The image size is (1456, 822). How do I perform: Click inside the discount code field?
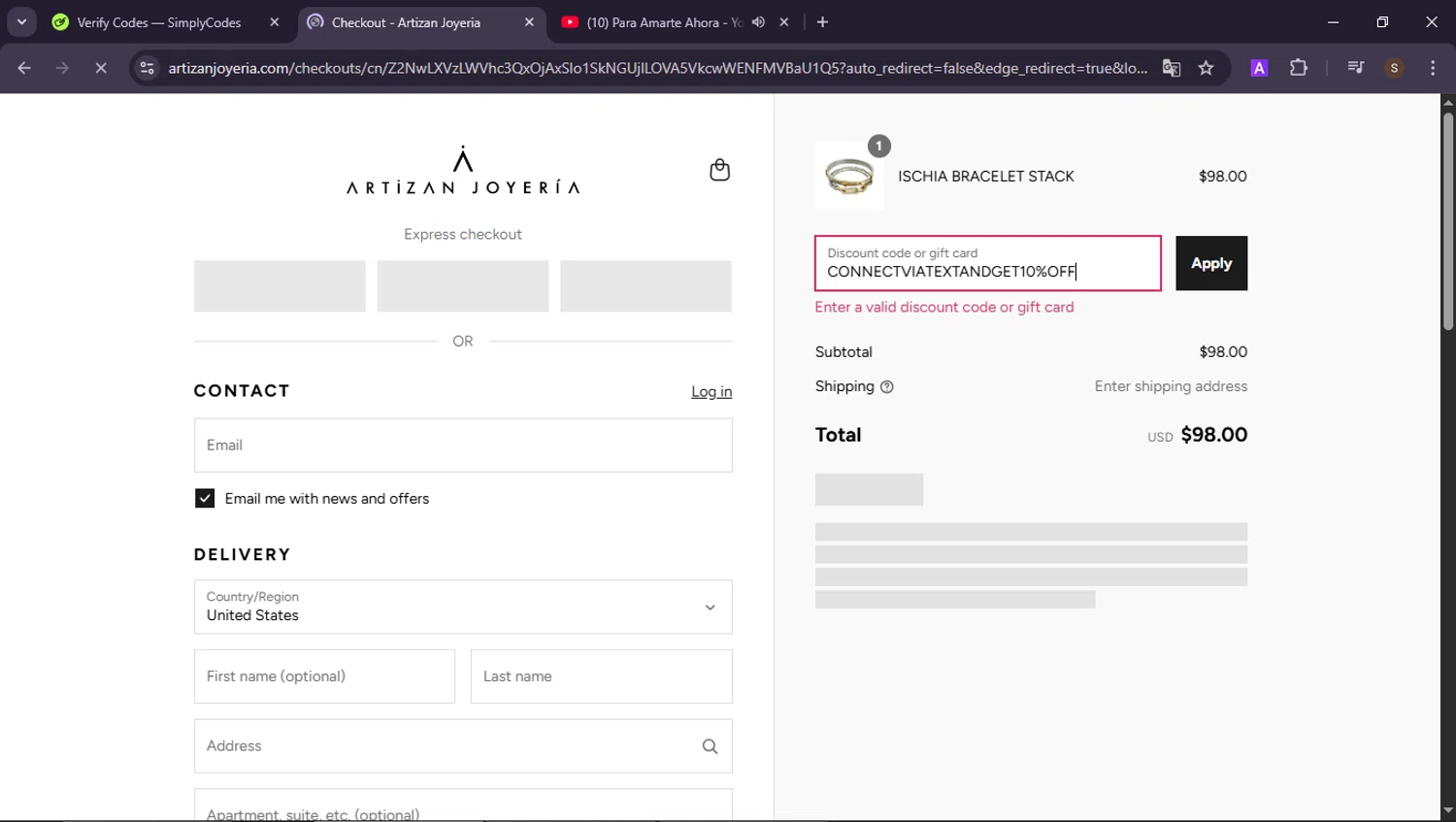988,263
